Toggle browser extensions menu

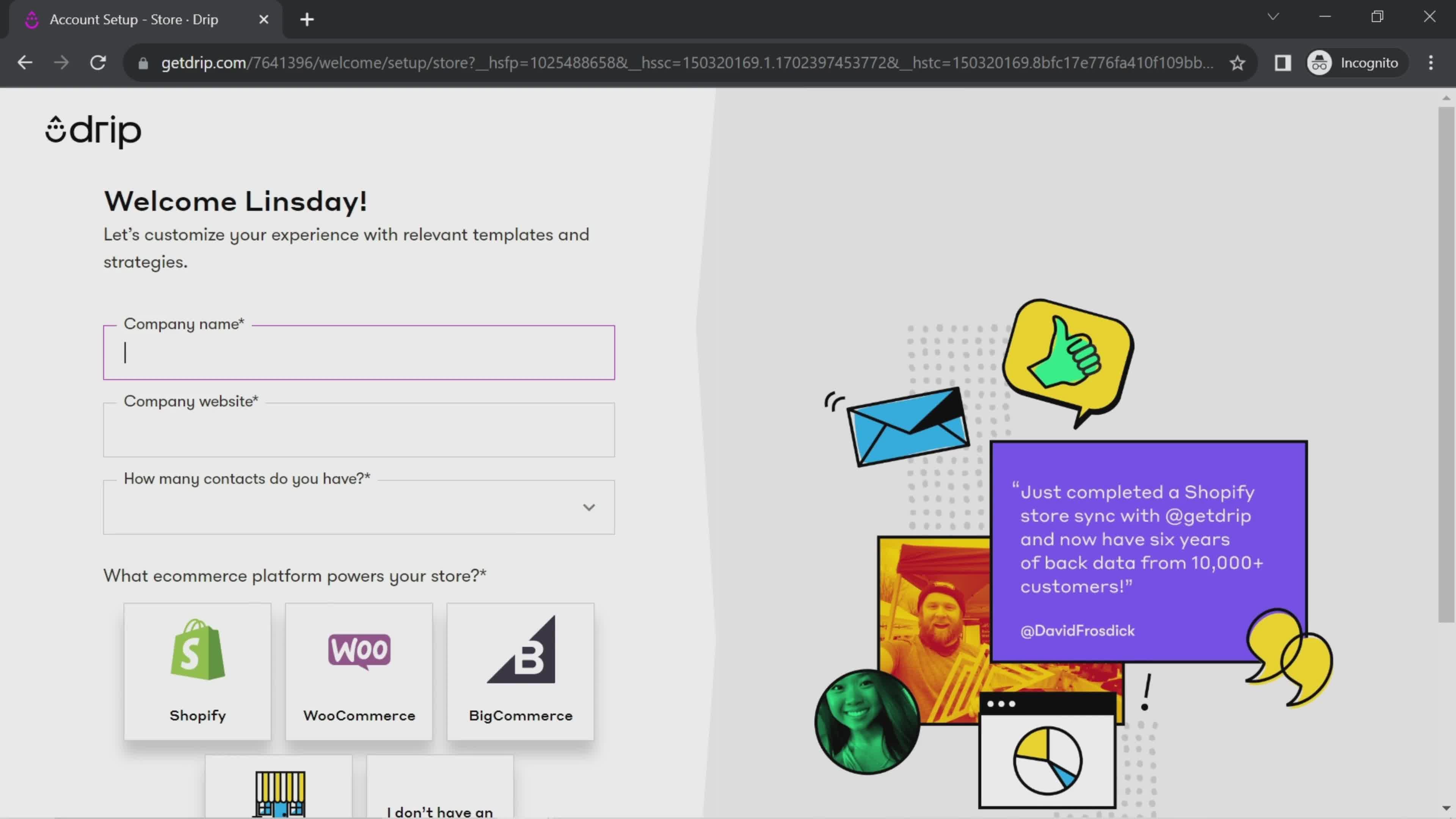tap(1283, 62)
